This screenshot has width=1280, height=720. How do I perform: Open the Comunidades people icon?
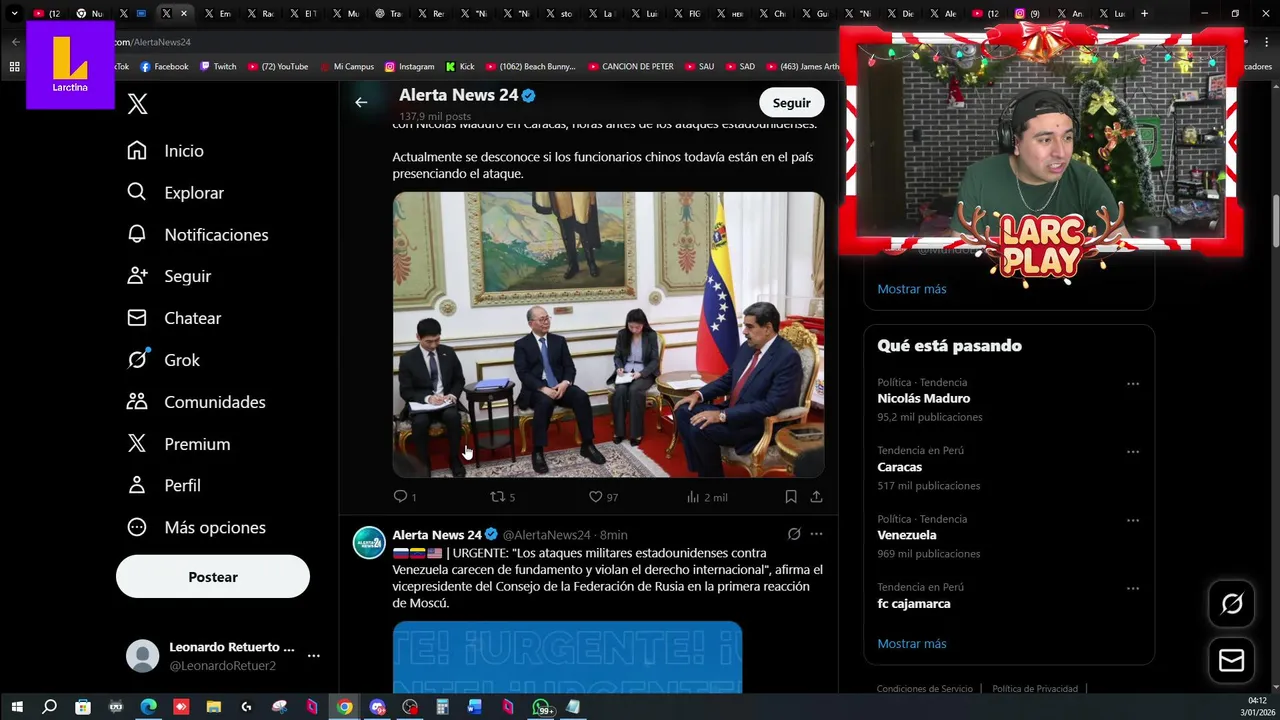pos(137,402)
